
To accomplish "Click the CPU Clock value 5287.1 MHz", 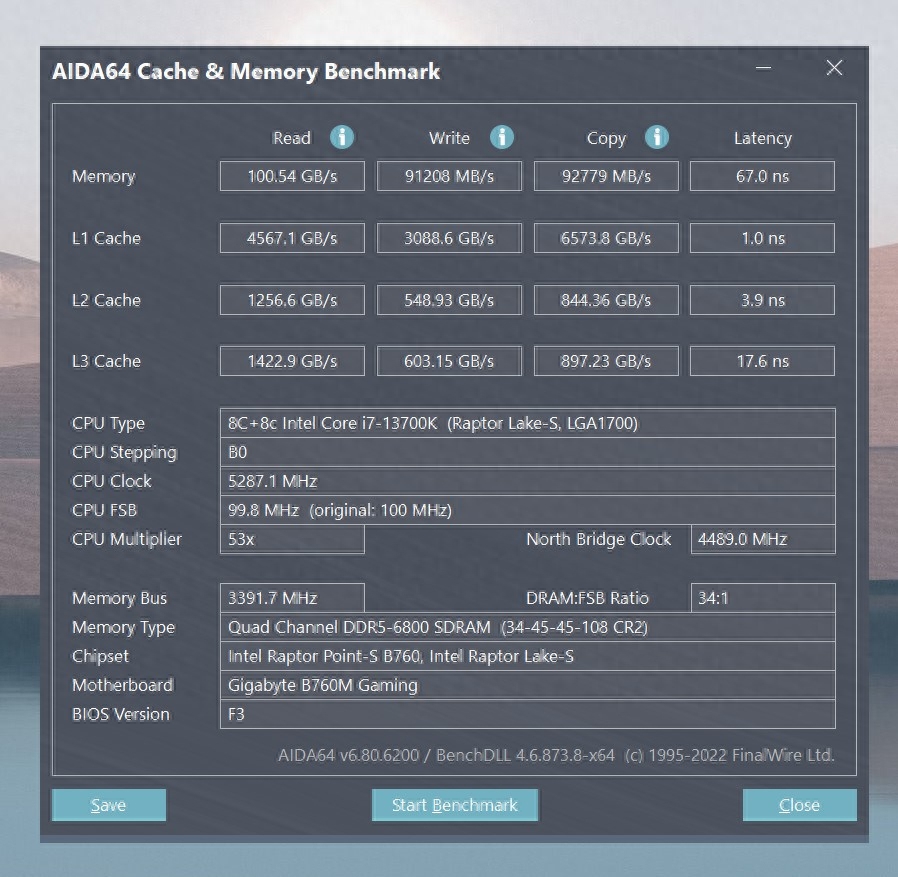I will point(527,481).
